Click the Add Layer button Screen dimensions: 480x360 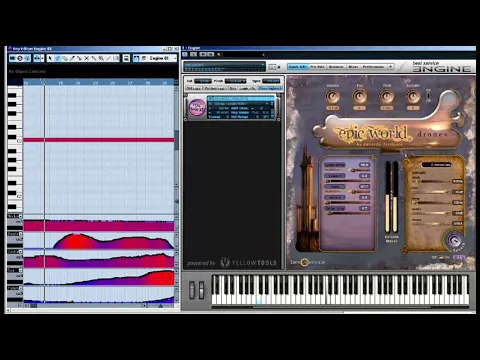click(x=193, y=88)
